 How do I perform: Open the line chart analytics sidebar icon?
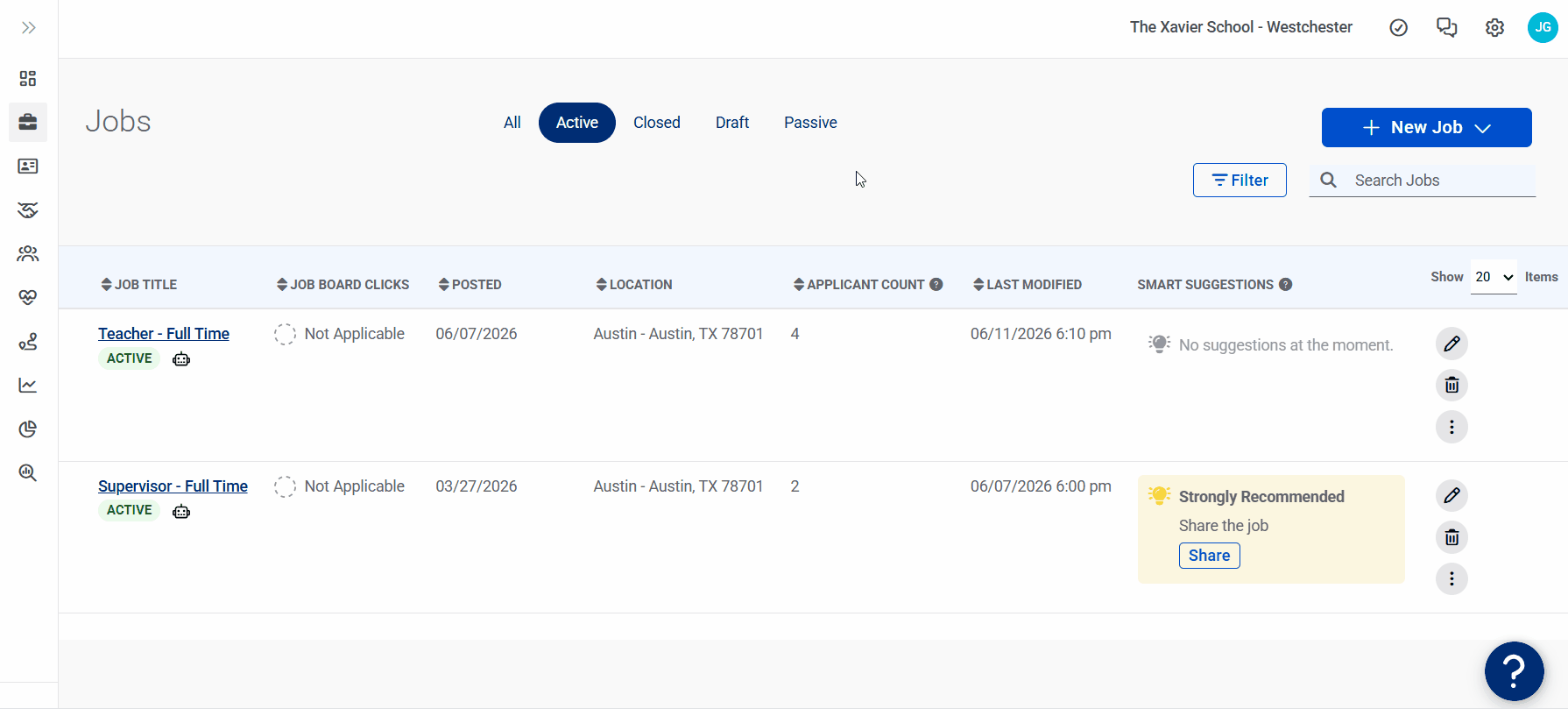click(28, 385)
